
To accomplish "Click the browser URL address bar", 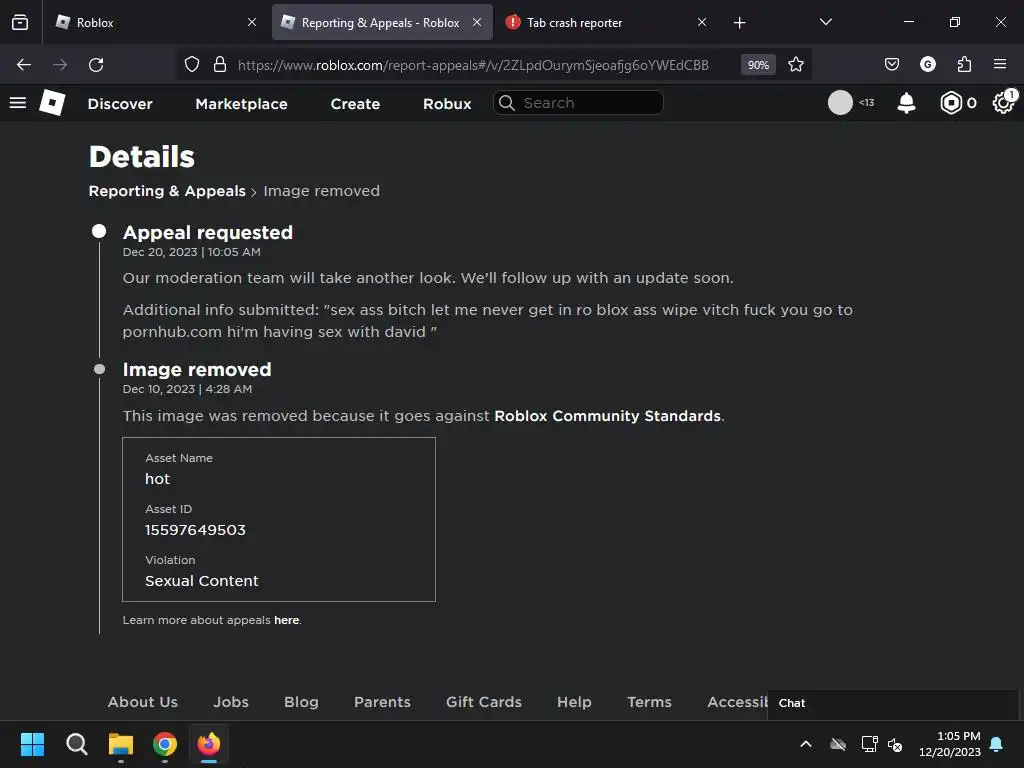I will point(473,65).
